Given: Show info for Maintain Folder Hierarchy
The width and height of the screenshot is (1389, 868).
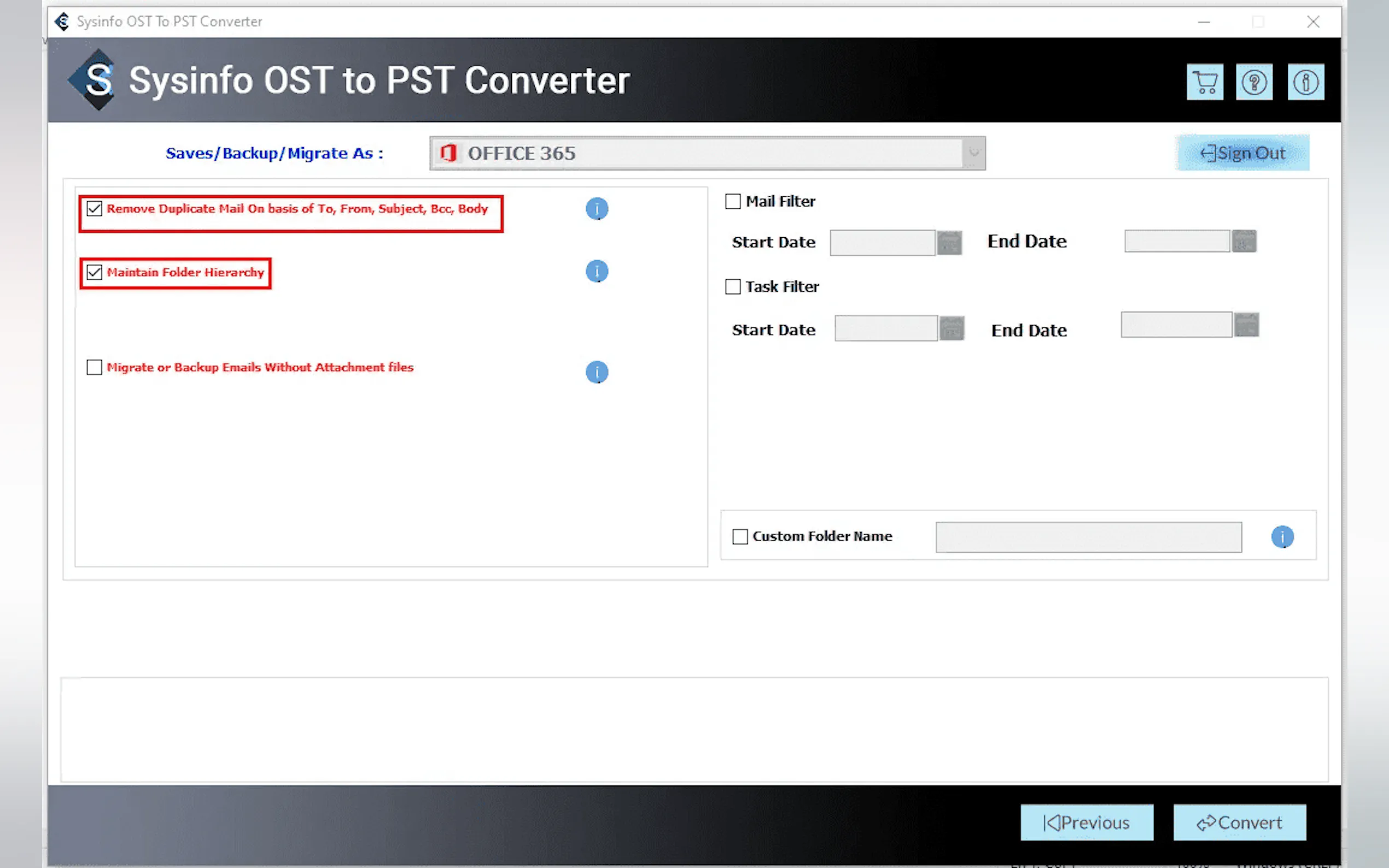Looking at the screenshot, I should click(x=597, y=272).
